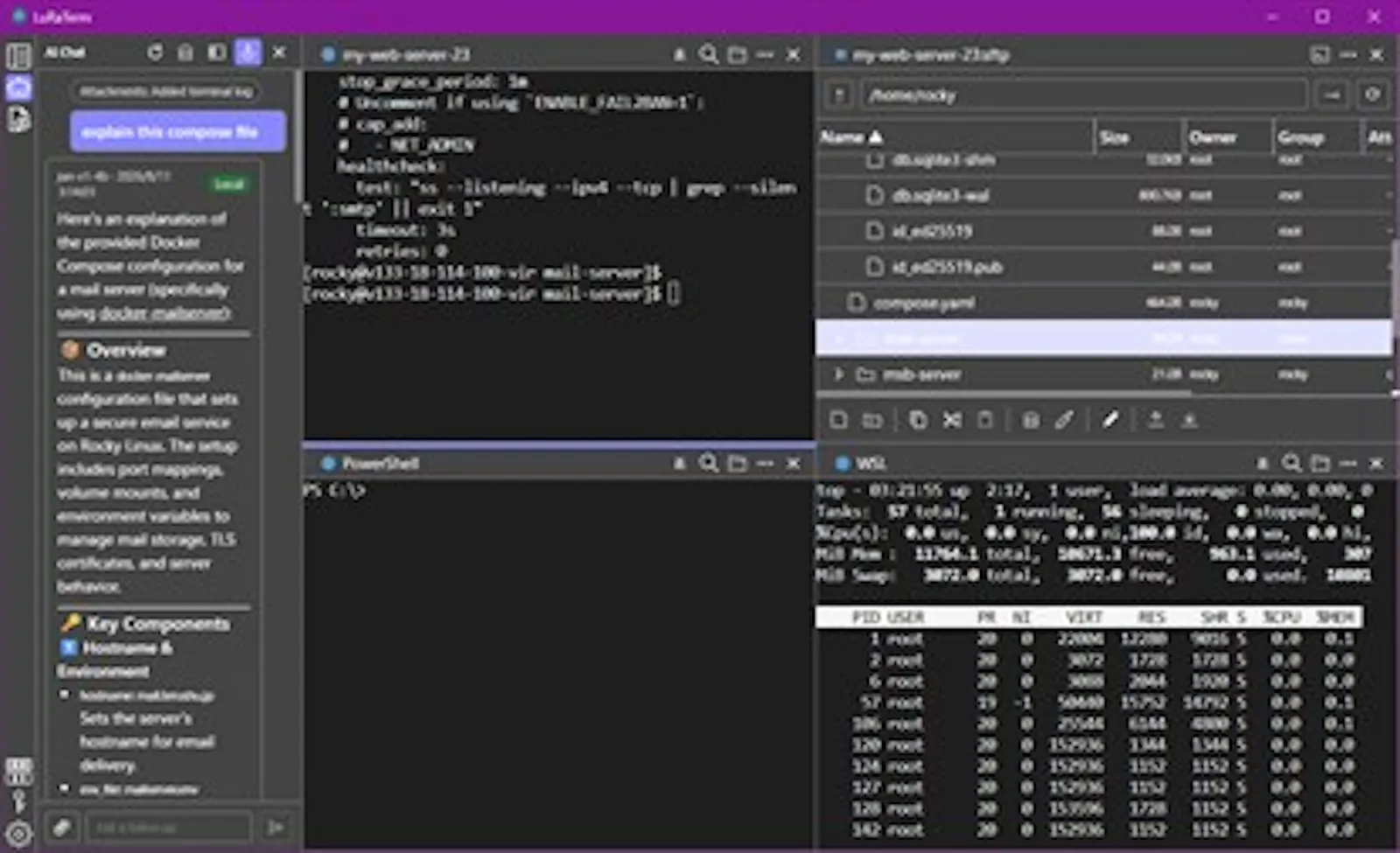1400x853 pixels.
Task: Refresh the SFTP directory listing
Action: tap(1373, 94)
